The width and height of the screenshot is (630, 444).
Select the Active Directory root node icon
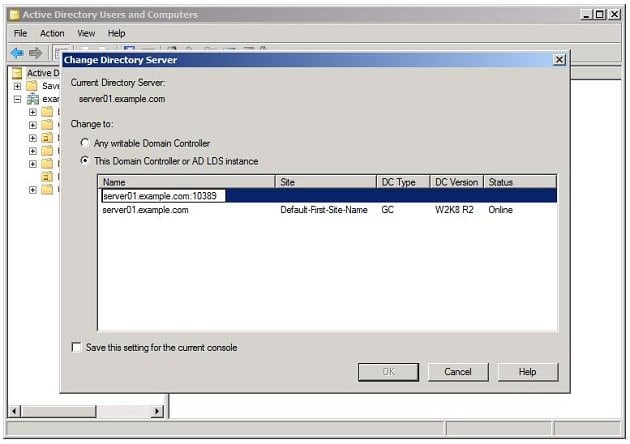click(x=17, y=73)
